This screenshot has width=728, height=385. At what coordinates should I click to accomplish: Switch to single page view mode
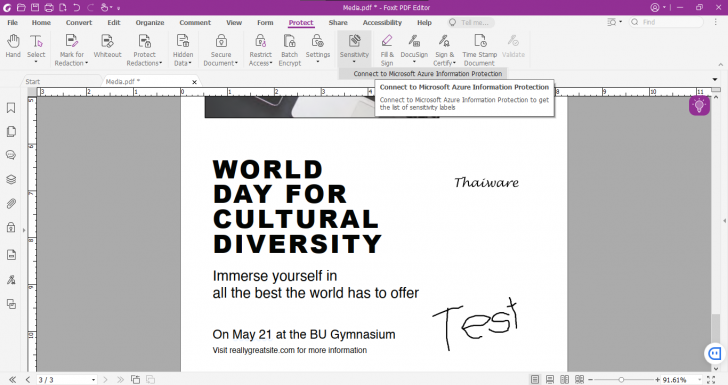535,379
